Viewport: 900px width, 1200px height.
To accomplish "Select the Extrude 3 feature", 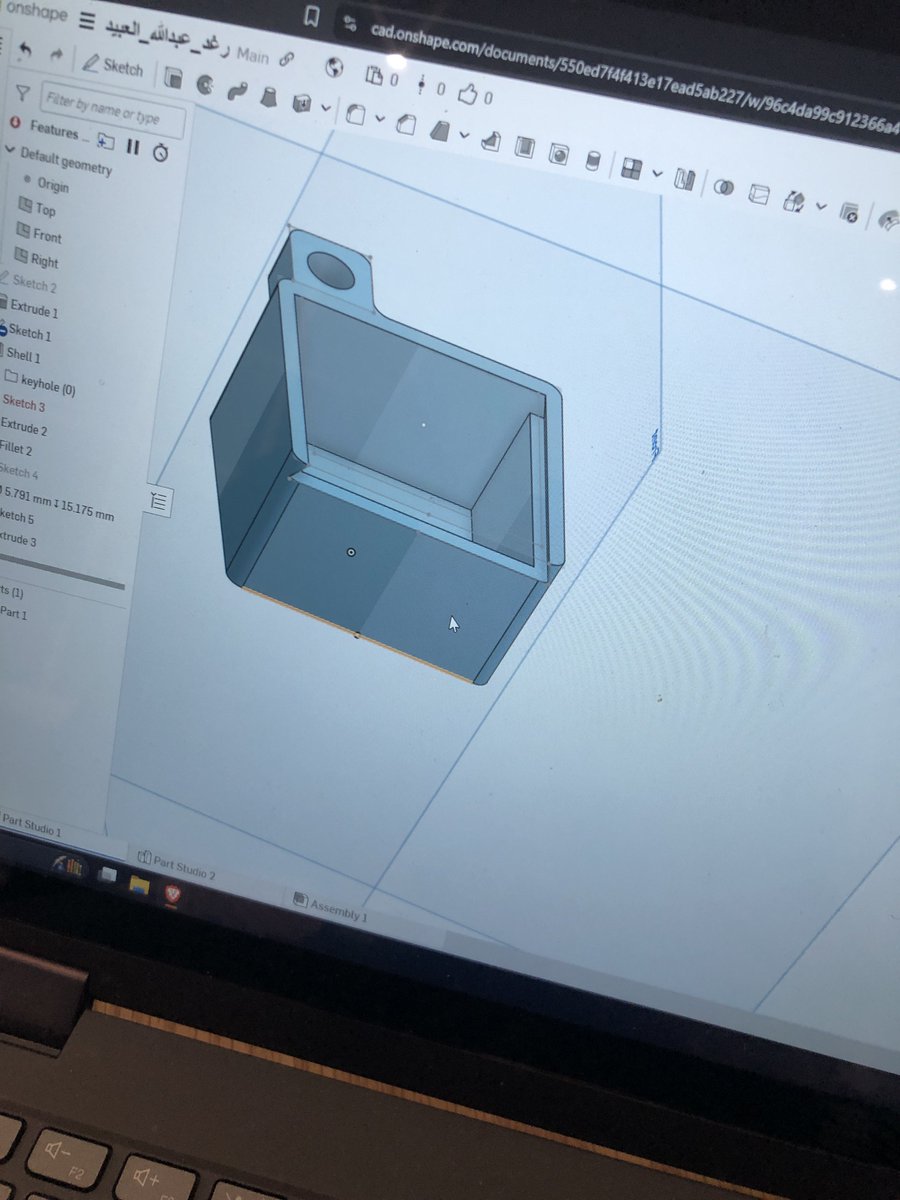I will click(x=18, y=540).
